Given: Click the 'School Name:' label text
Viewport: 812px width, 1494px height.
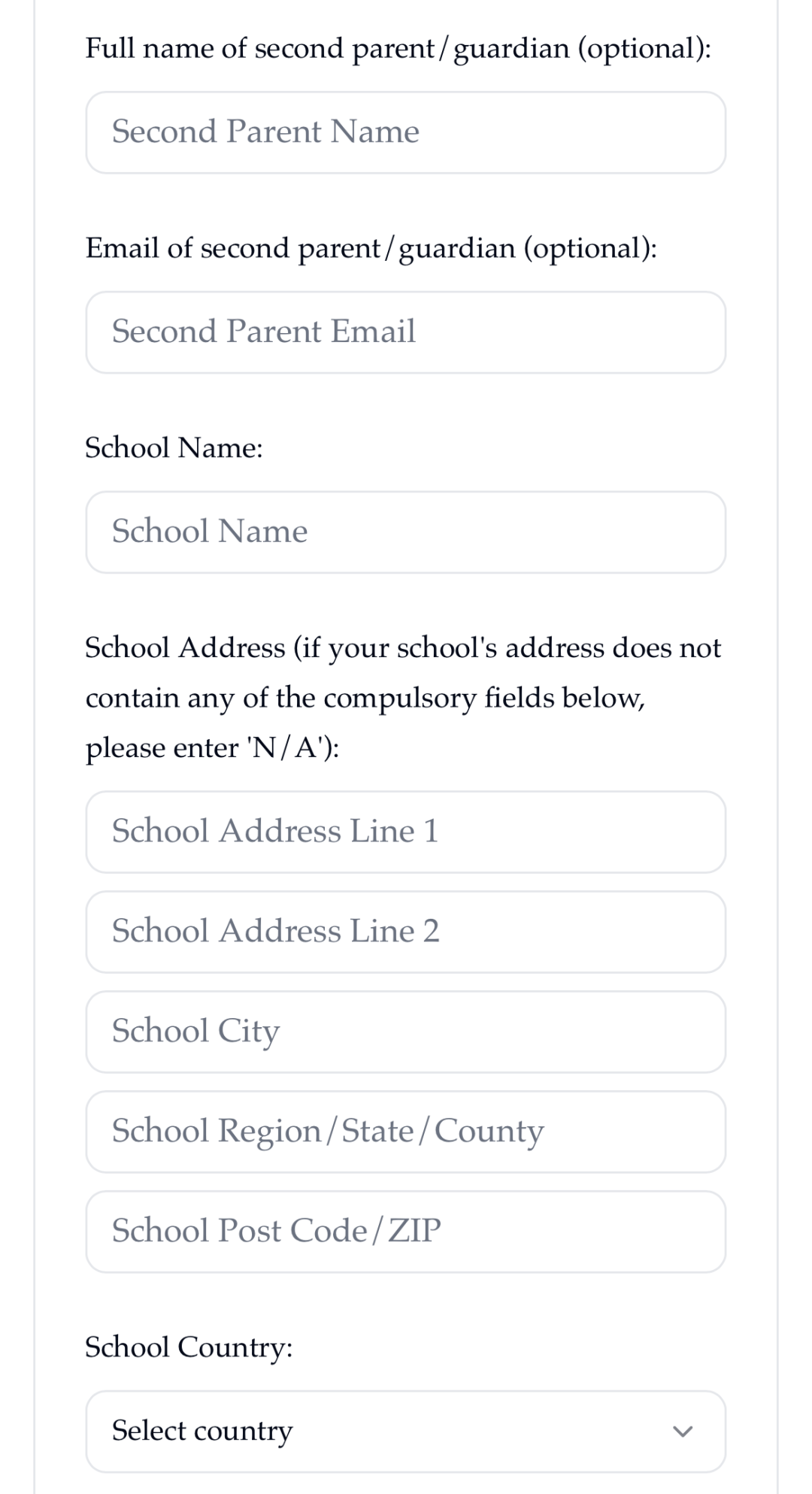Looking at the screenshot, I should tap(174, 448).
